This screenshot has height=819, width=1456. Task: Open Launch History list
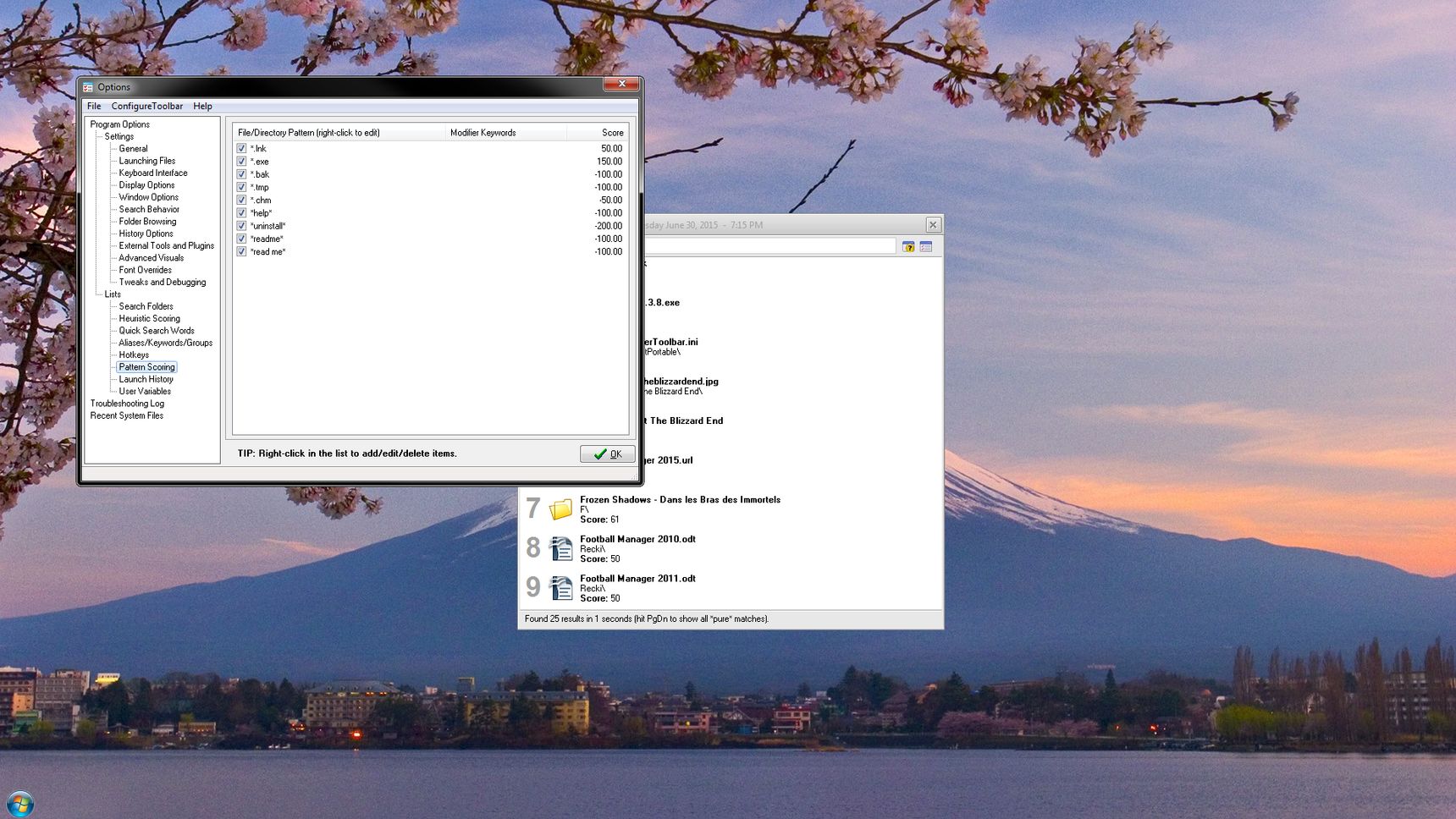click(146, 379)
